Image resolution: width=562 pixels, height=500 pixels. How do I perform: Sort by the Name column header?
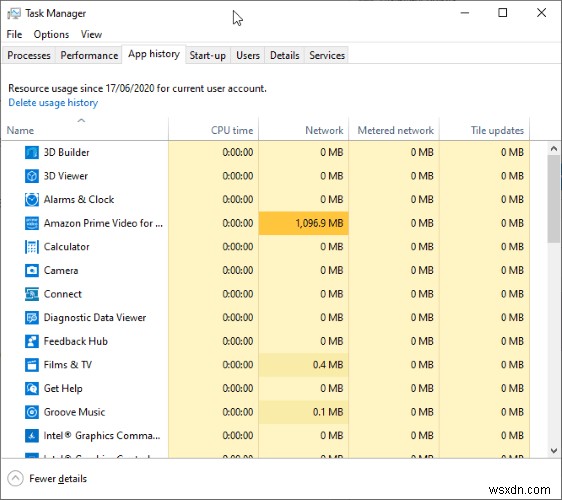(85, 130)
